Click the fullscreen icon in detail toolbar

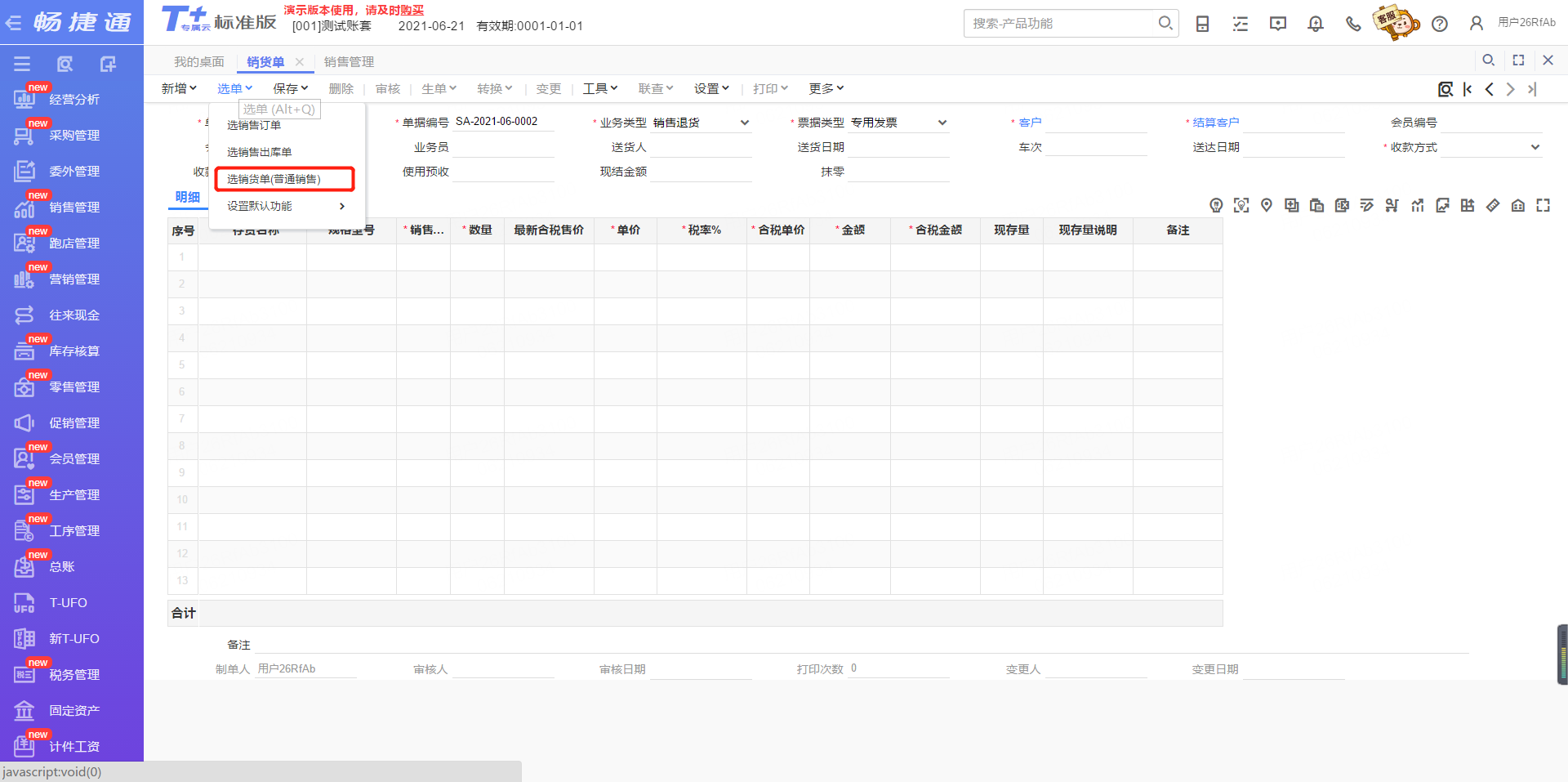(1543, 206)
